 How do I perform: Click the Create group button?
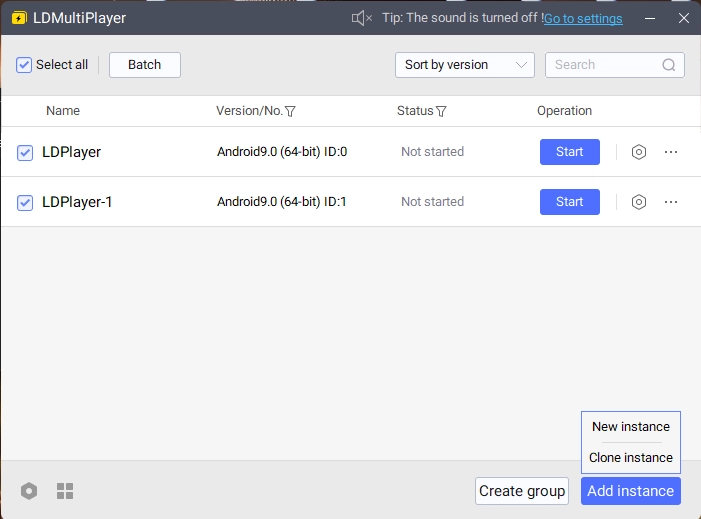pos(522,491)
